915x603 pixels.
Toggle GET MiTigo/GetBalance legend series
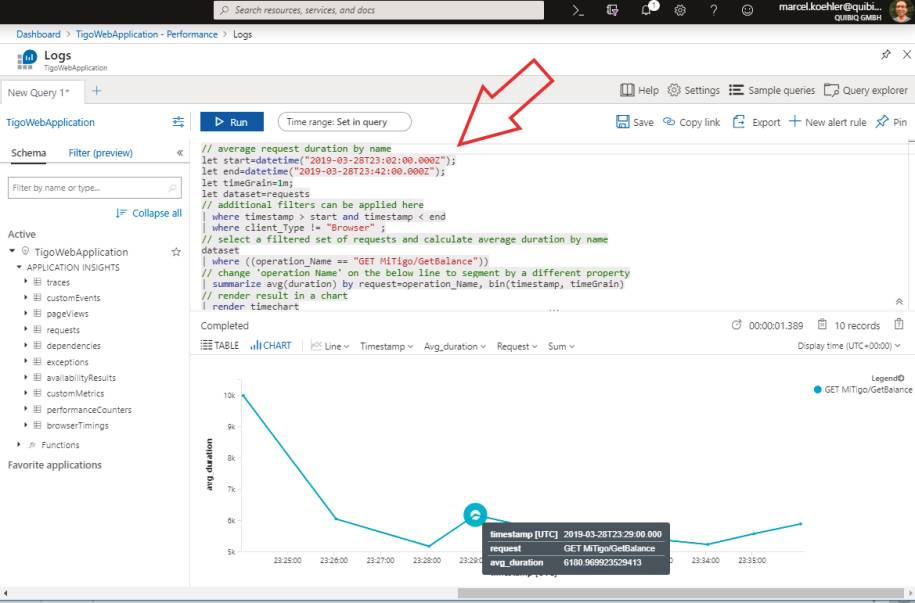[862, 389]
